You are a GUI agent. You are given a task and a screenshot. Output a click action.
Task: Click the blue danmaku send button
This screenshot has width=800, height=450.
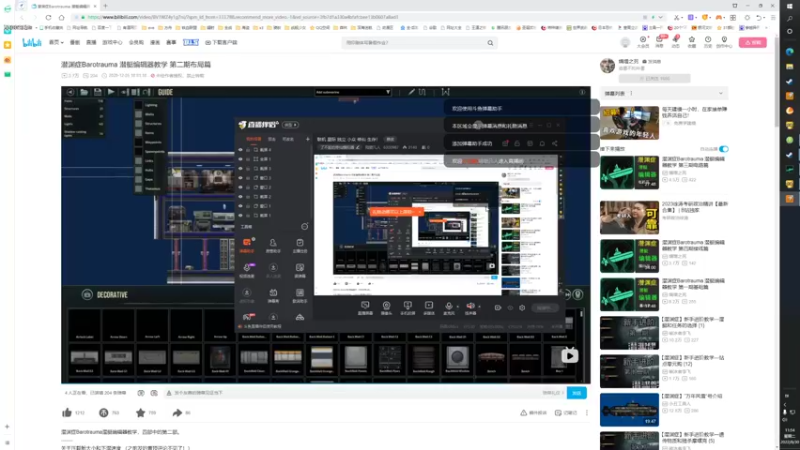click(577, 393)
